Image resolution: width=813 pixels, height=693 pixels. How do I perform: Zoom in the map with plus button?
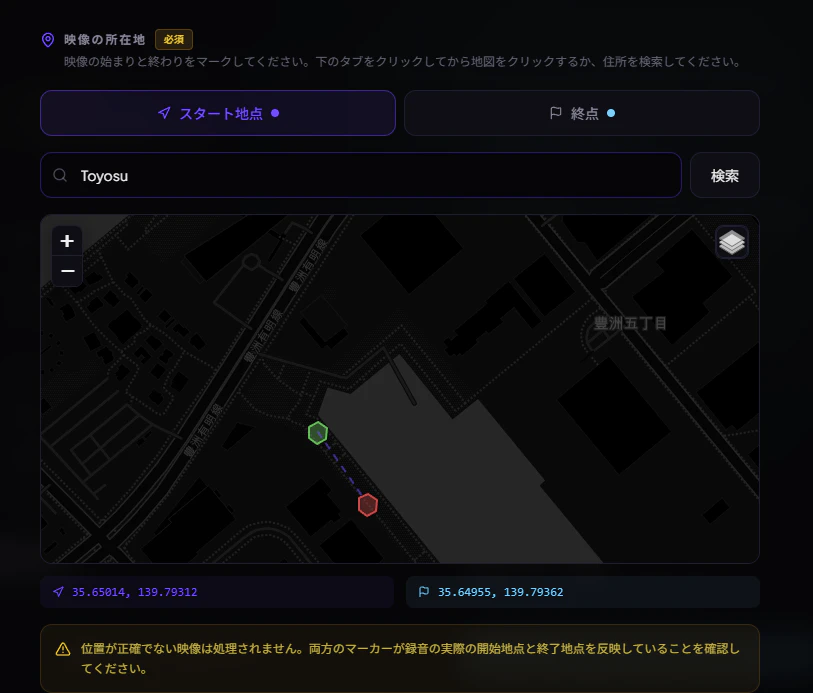(x=67, y=241)
